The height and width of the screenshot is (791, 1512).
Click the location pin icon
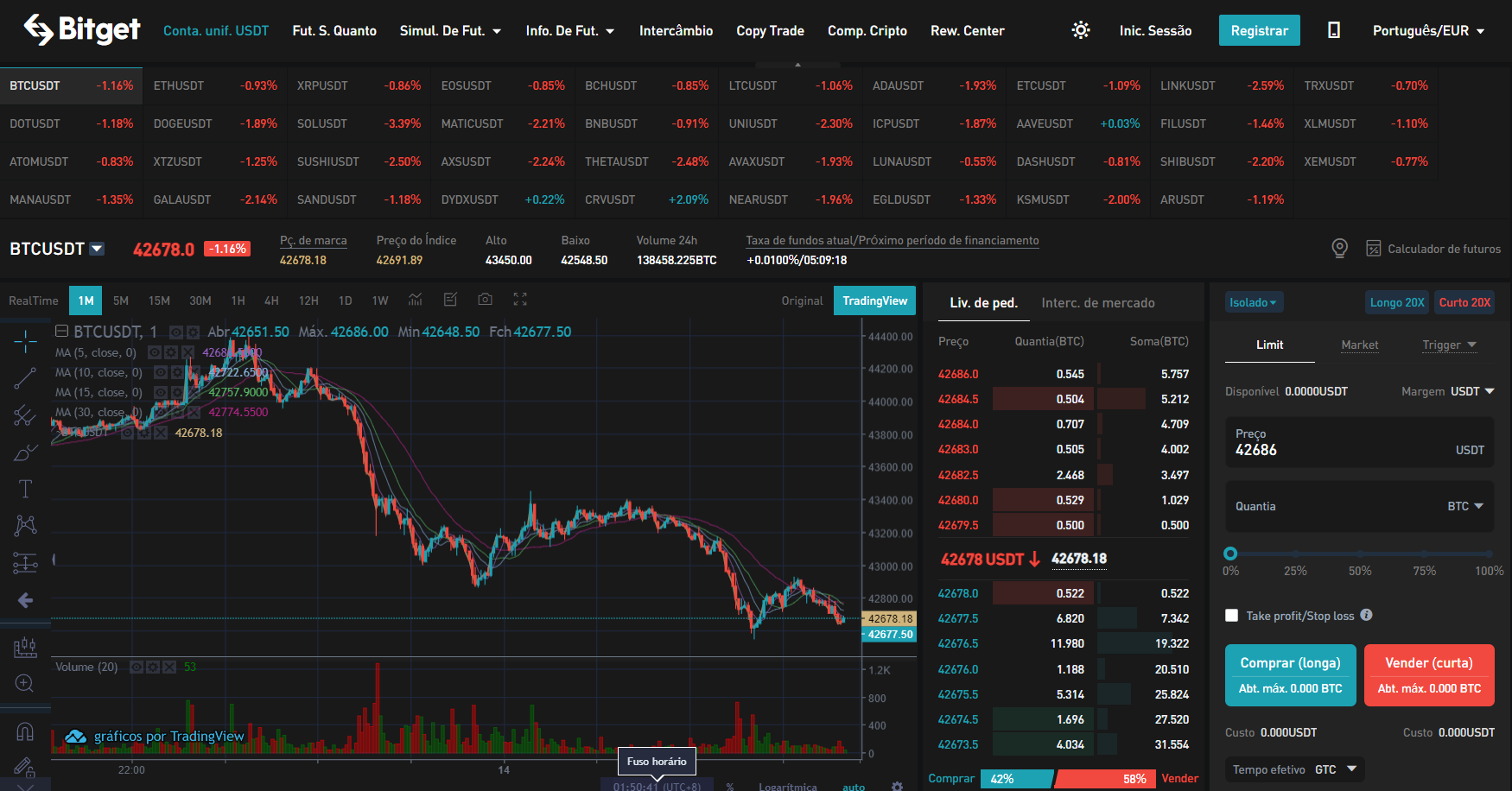point(1339,249)
